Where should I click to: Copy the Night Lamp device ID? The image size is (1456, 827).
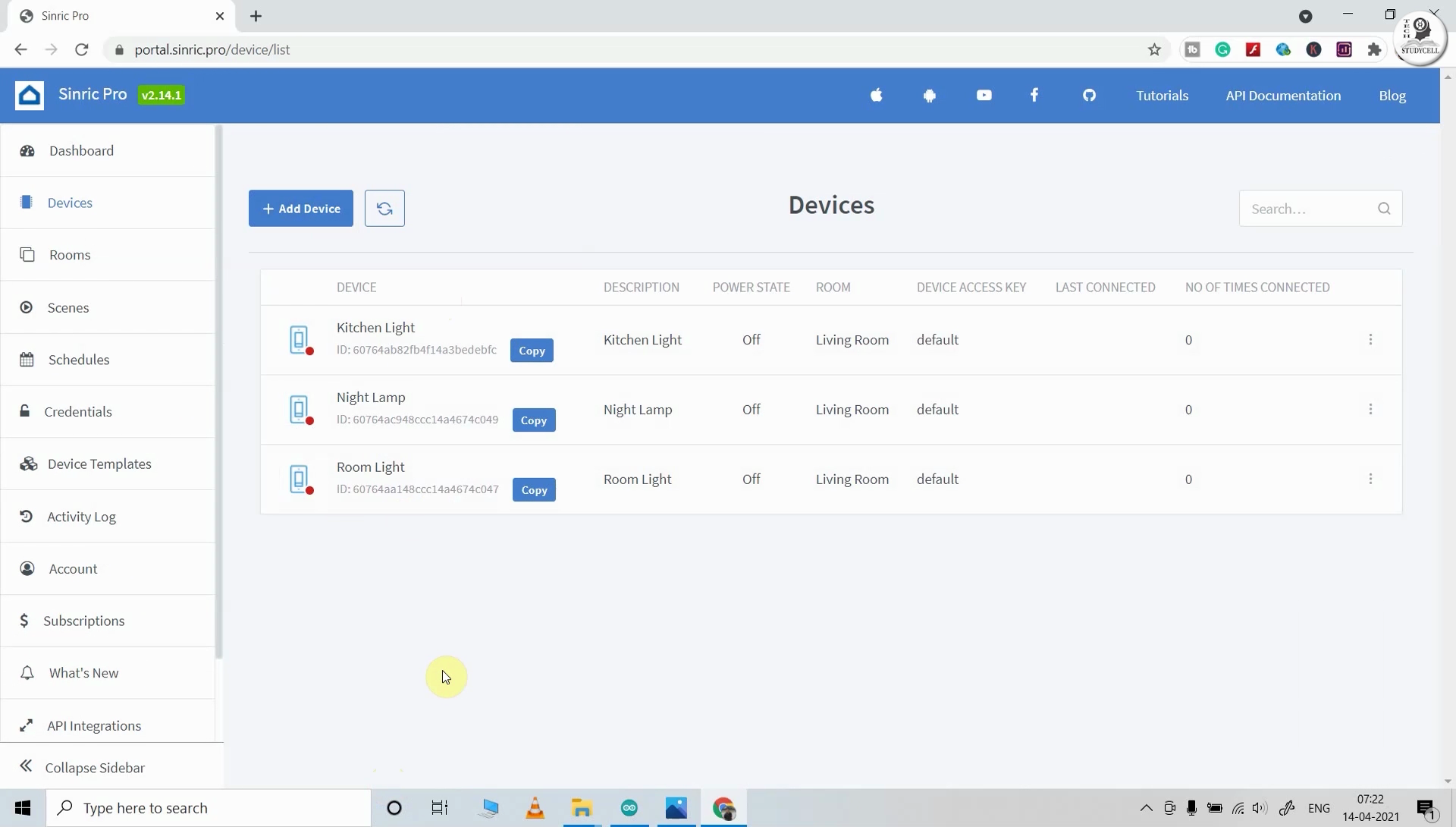click(534, 420)
